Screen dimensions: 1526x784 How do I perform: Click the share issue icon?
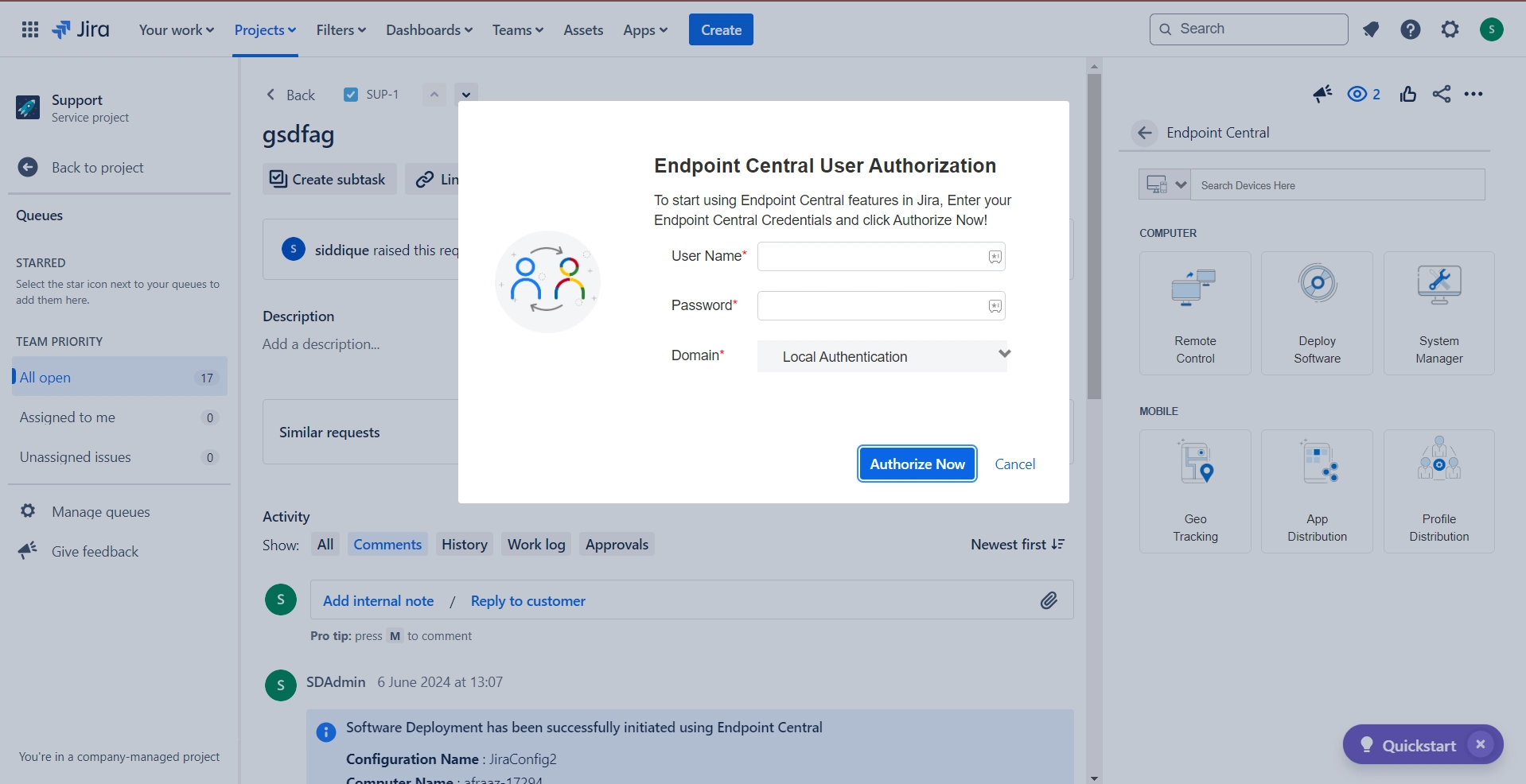coord(1442,94)
